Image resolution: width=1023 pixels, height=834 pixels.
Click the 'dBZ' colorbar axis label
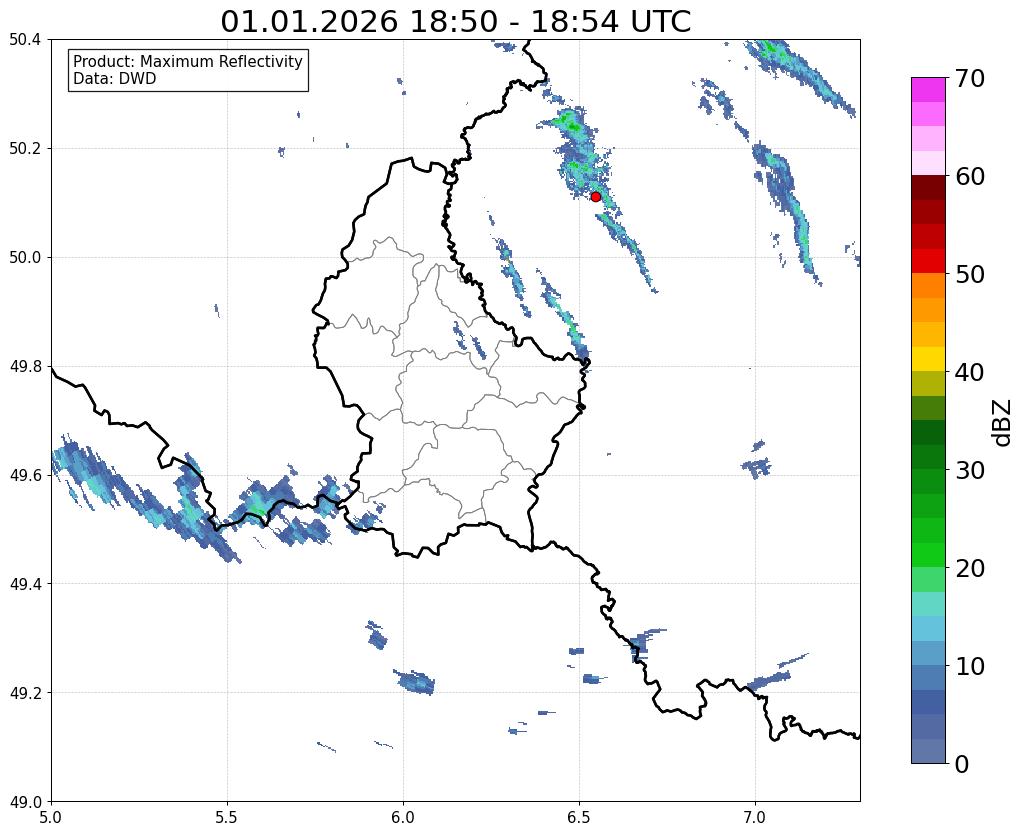pos(1003,423)
